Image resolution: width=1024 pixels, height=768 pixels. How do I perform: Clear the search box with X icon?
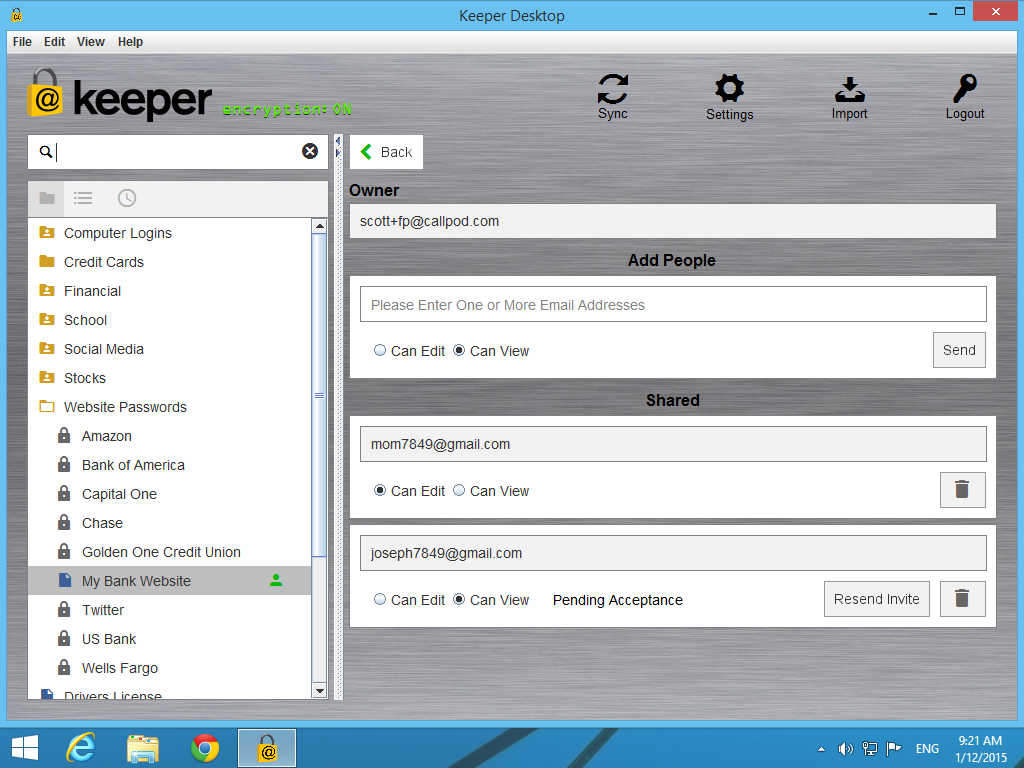[x=310, y=152]
